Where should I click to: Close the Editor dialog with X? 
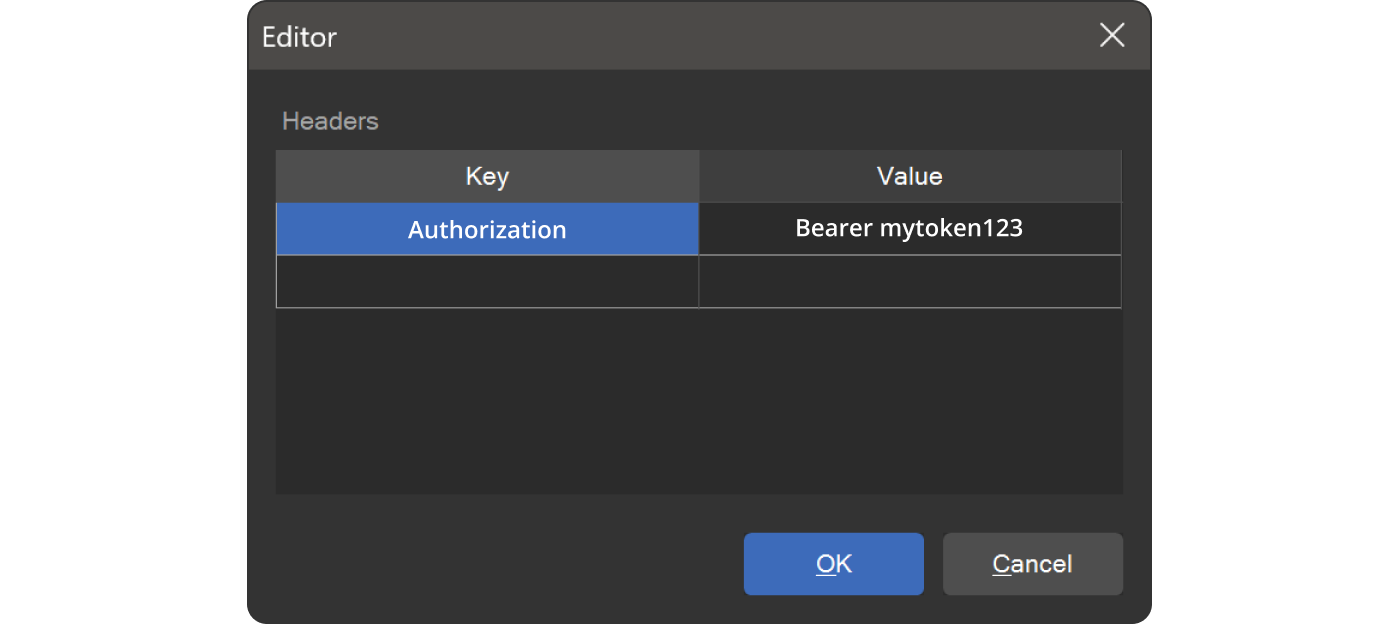tap(1112, 36)
